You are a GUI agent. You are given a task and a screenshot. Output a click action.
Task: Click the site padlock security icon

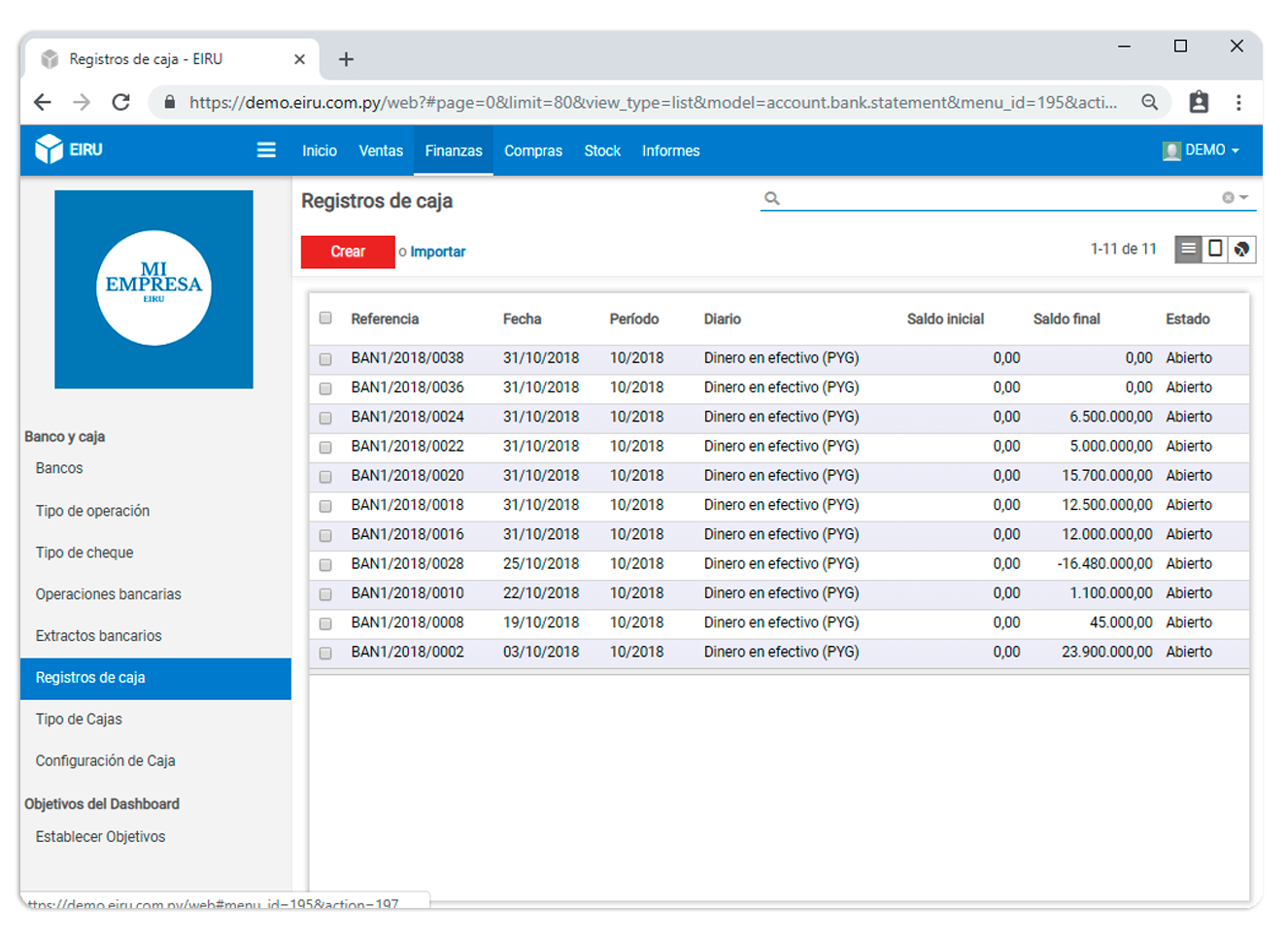coord(169,102)
